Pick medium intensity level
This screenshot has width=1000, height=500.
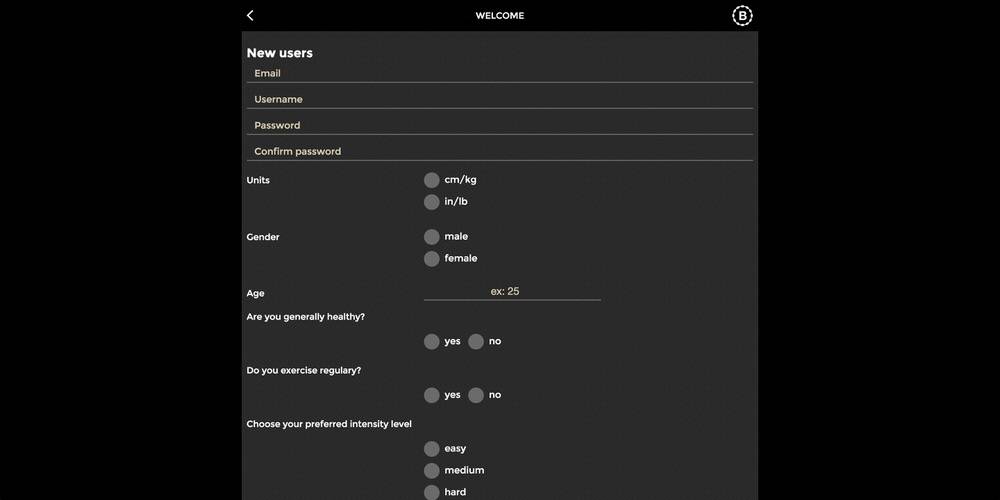click(432, 471)
